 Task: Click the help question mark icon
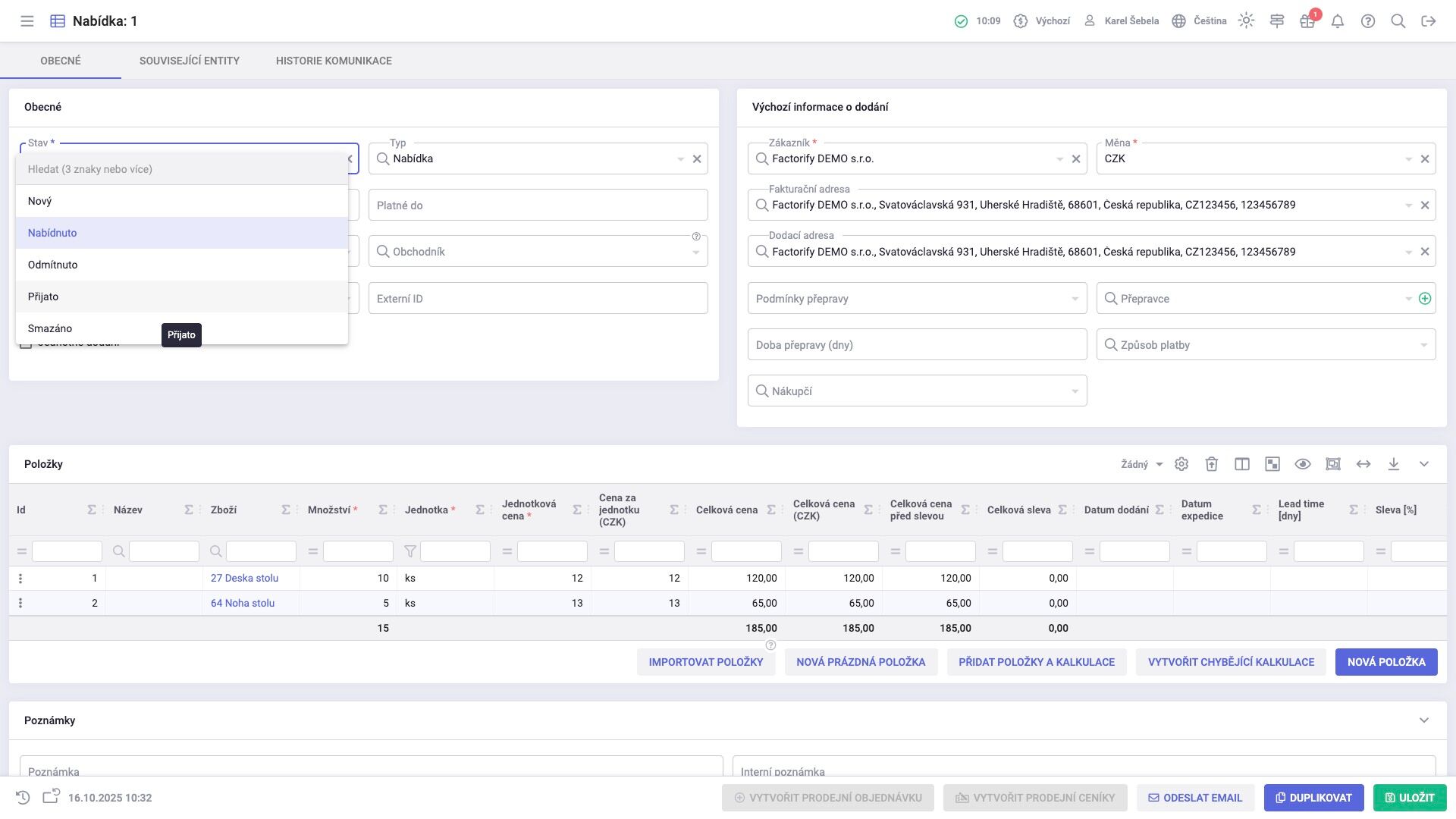tap(1368, 21)
